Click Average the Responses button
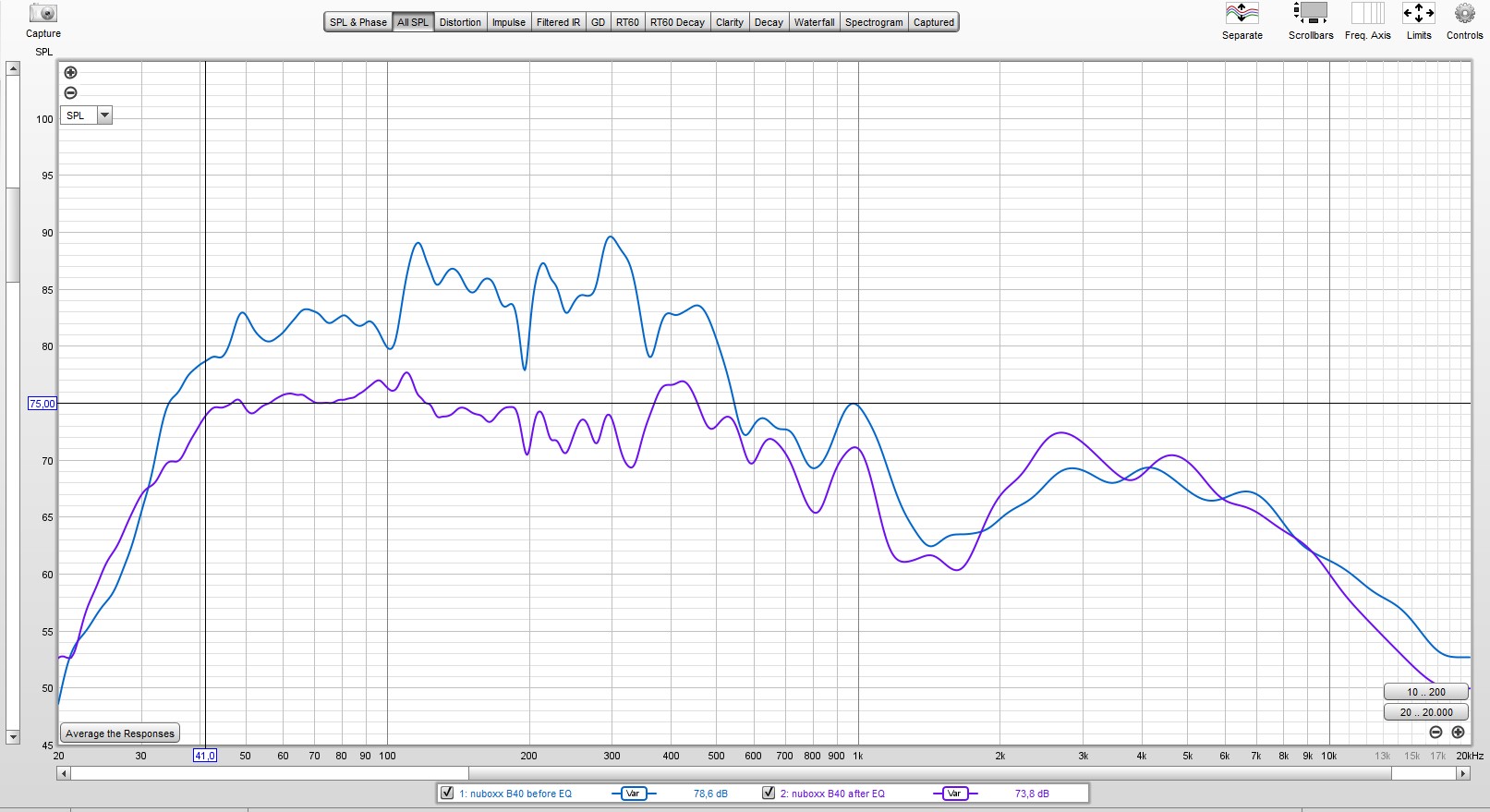Screen dimensions: 1490x812 tap(120, 733)
